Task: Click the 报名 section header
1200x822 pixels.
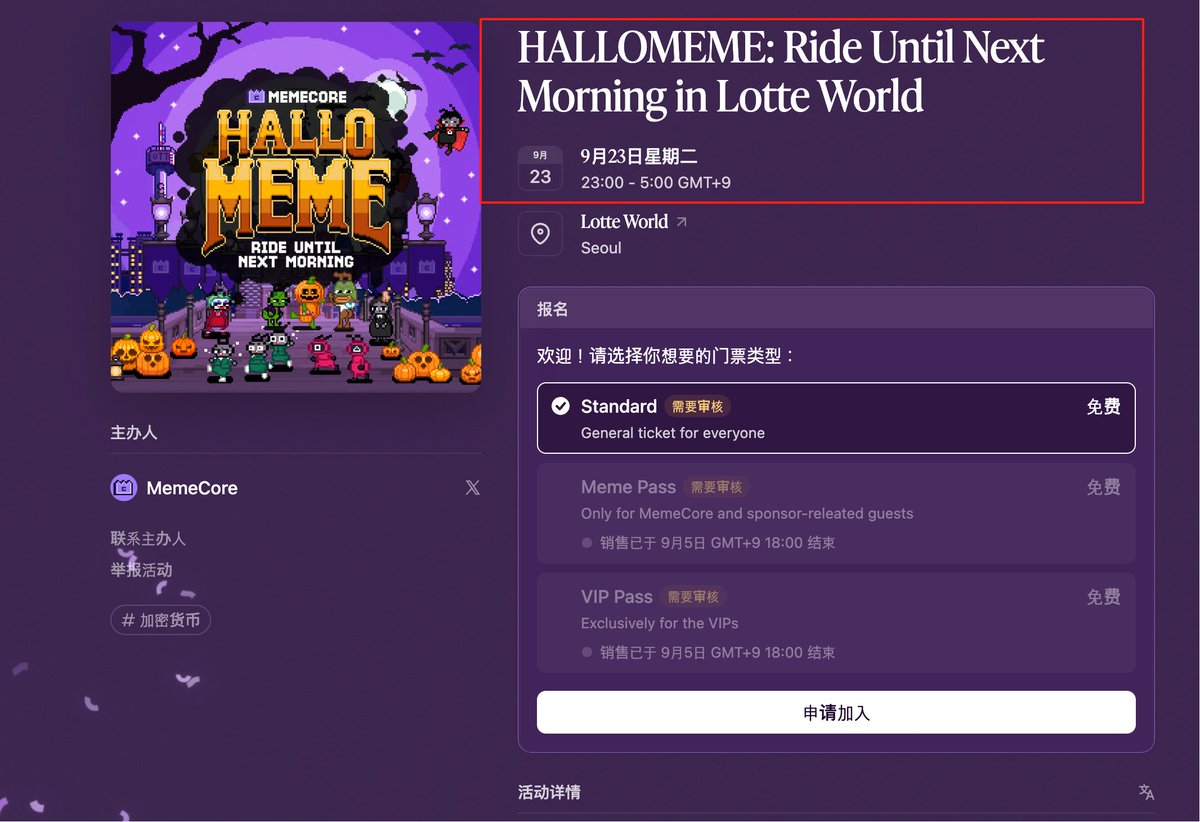Action: pos(553,309)
